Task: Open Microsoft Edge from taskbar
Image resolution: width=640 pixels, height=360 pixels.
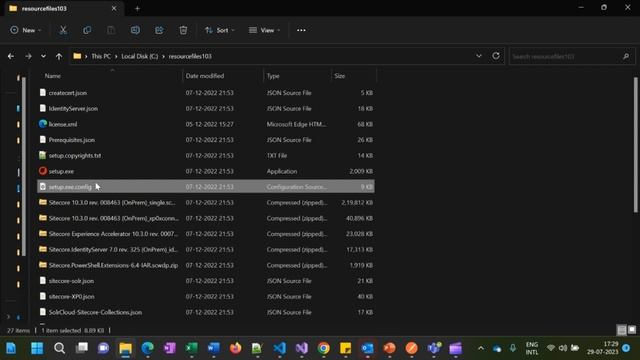Action: pyautogui.click(x=147, y=348)
